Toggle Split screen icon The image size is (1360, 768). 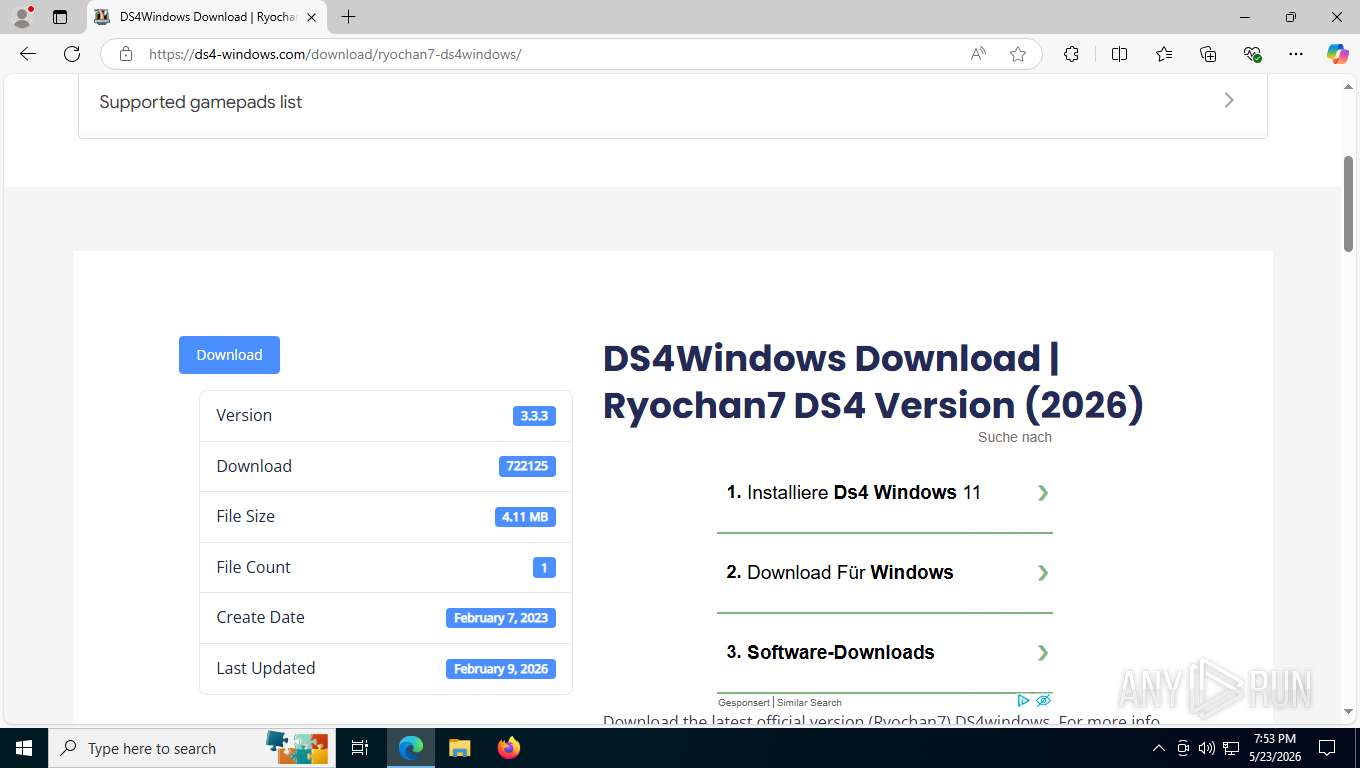click(1119, 54)
